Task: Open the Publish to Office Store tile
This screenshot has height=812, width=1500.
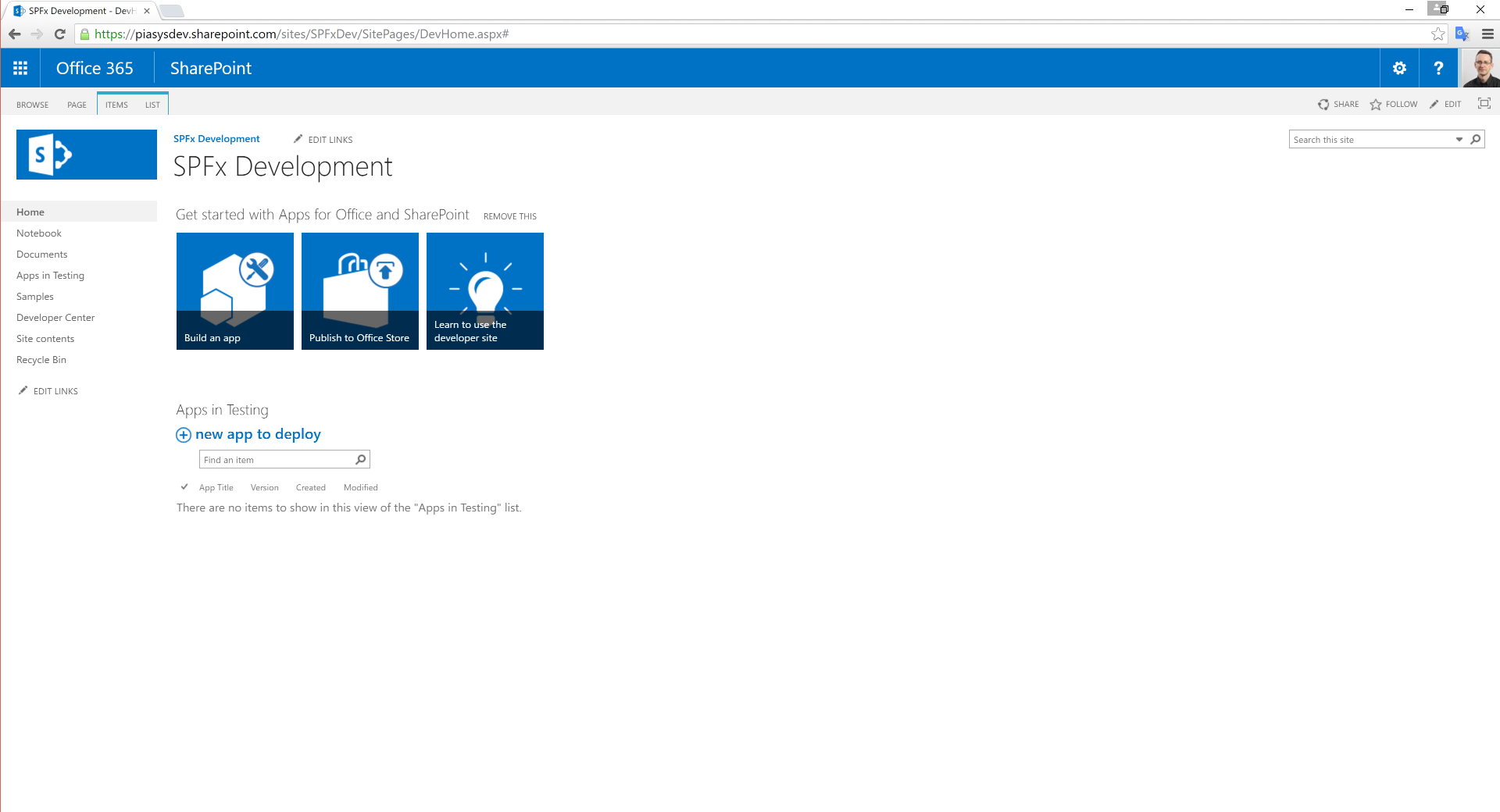Action: (x=360, y=291)
